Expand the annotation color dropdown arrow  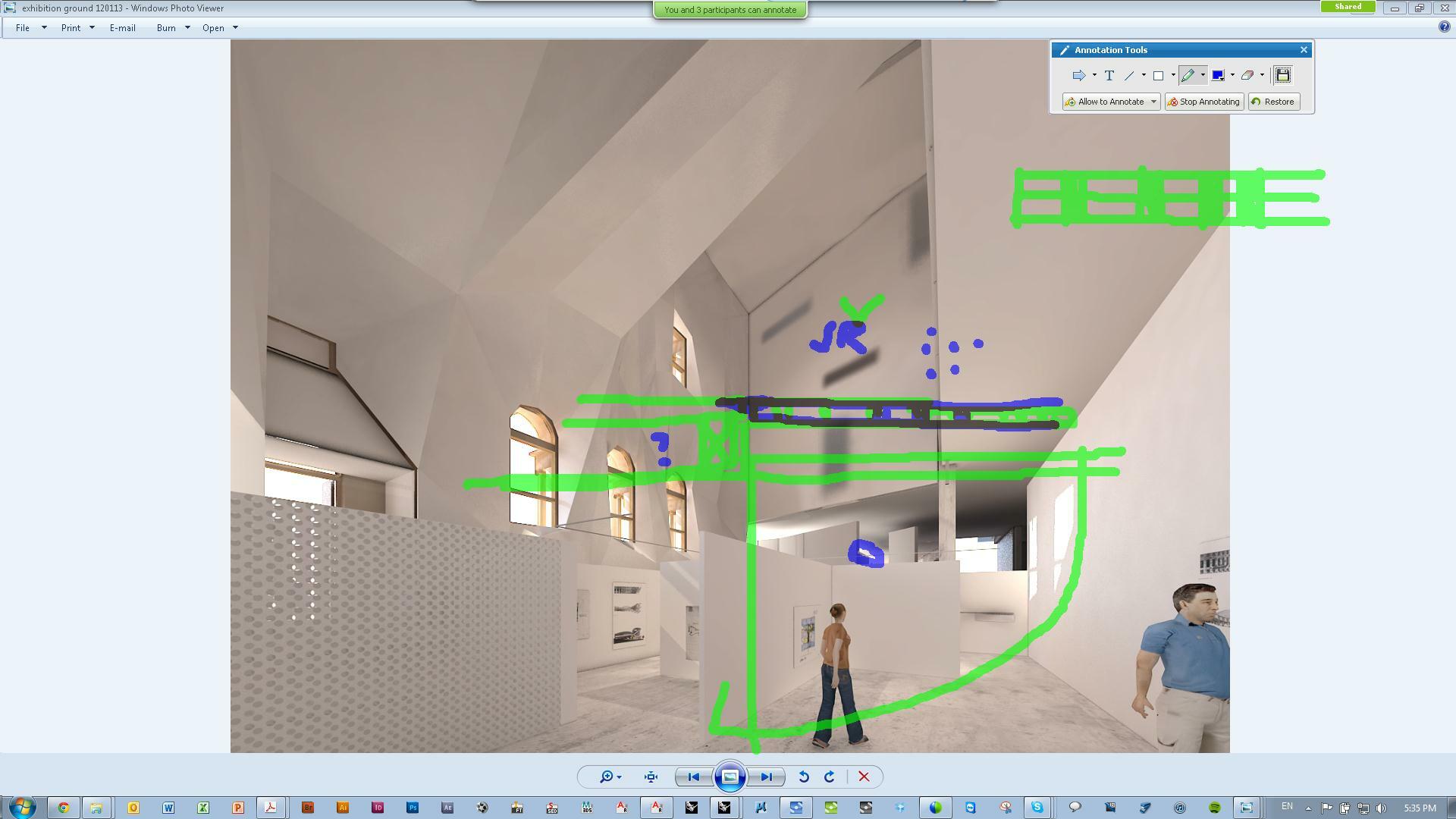1232,75
